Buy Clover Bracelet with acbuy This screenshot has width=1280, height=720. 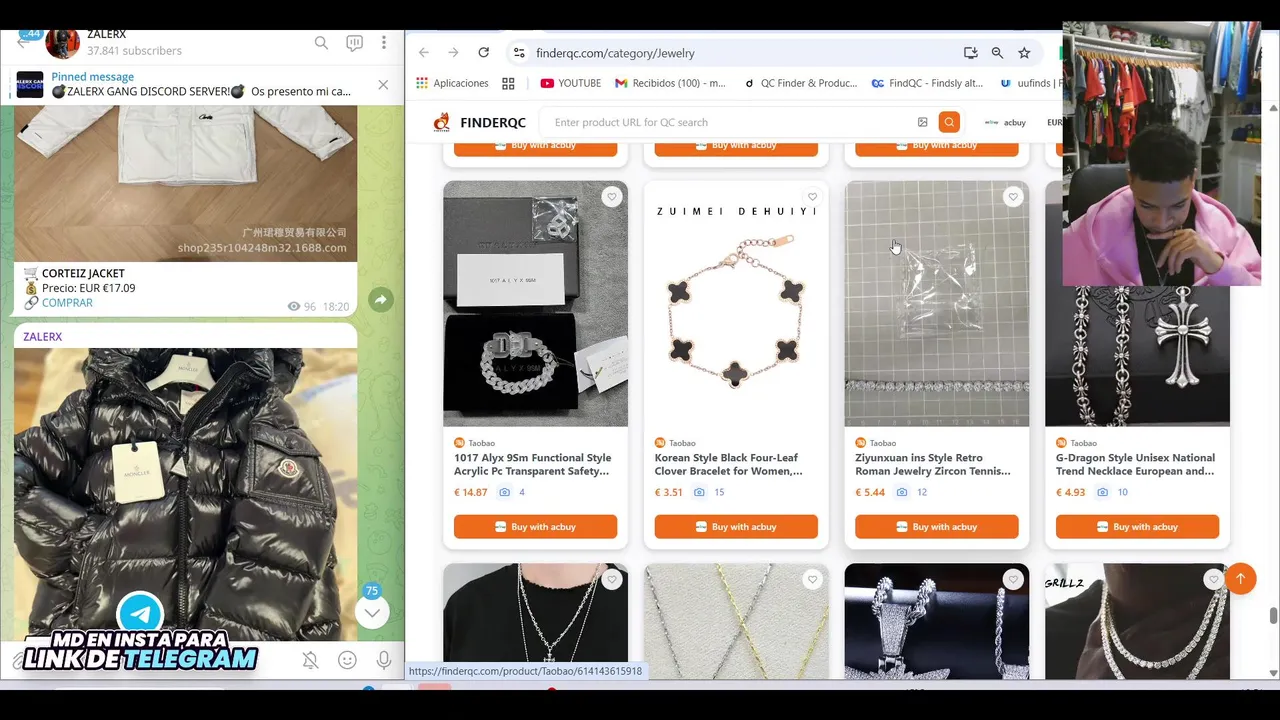736,527
